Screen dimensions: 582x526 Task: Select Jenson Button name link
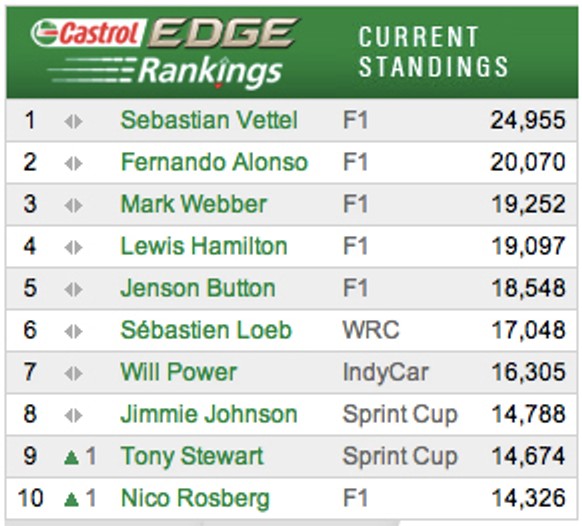pyautogui.click(x=198, y=288)
